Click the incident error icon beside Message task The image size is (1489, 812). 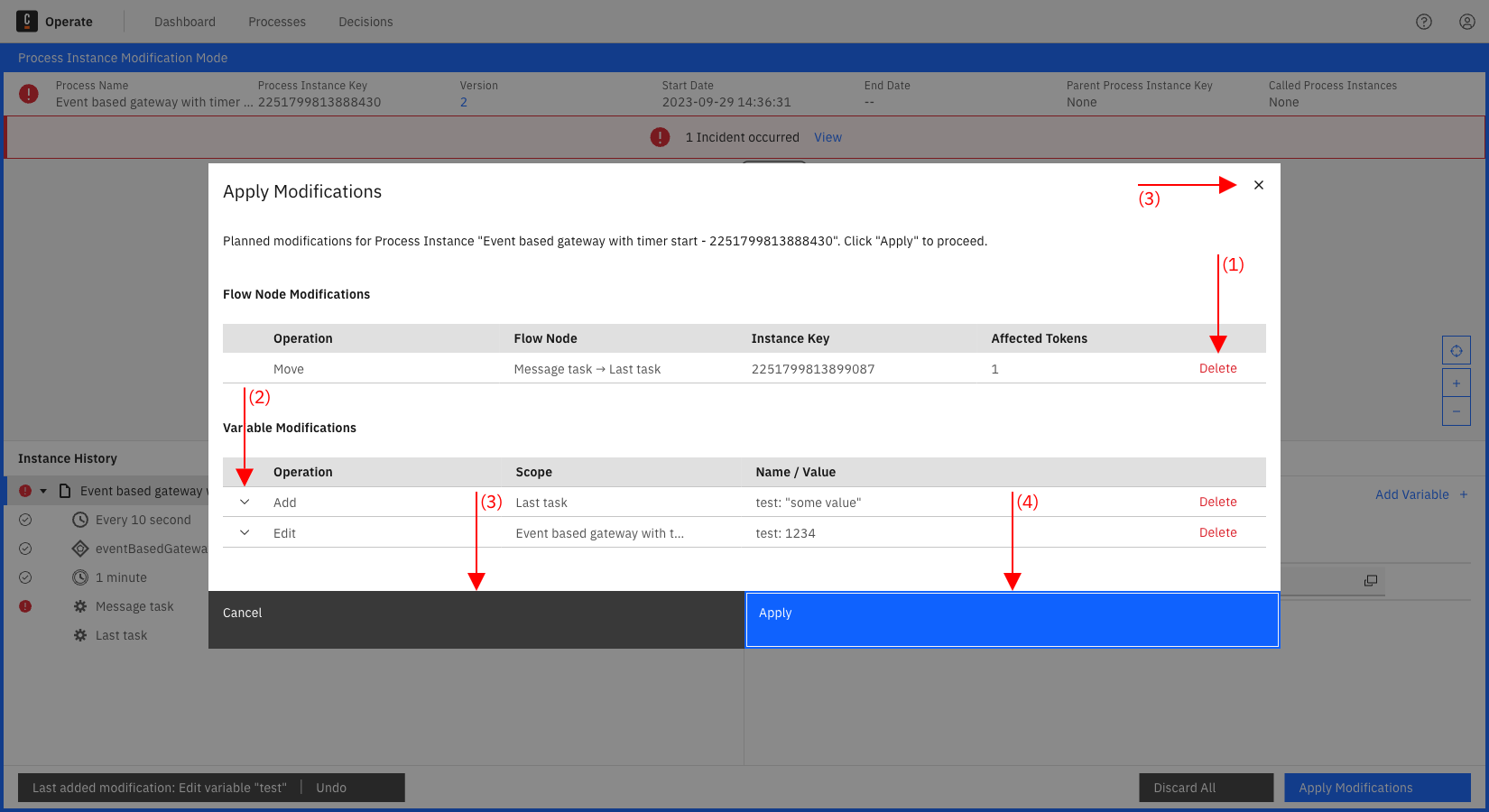point(25,605)
